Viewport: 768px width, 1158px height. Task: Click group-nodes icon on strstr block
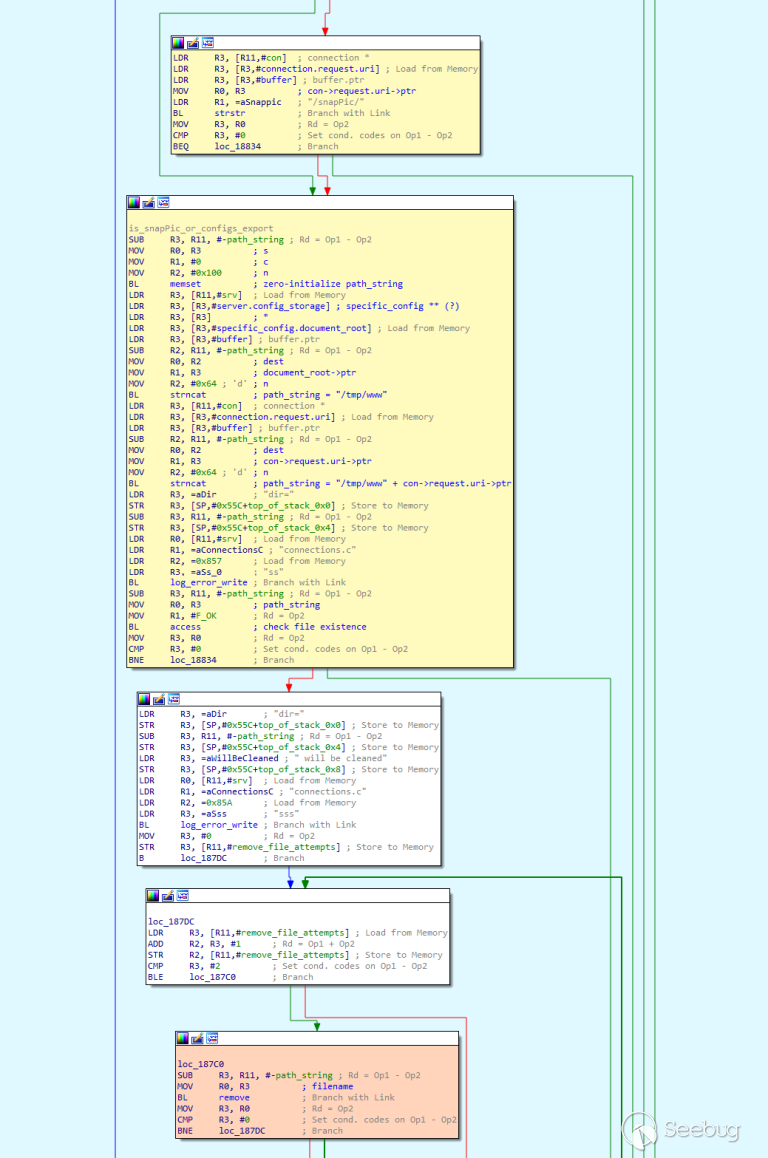pos(208,43)
